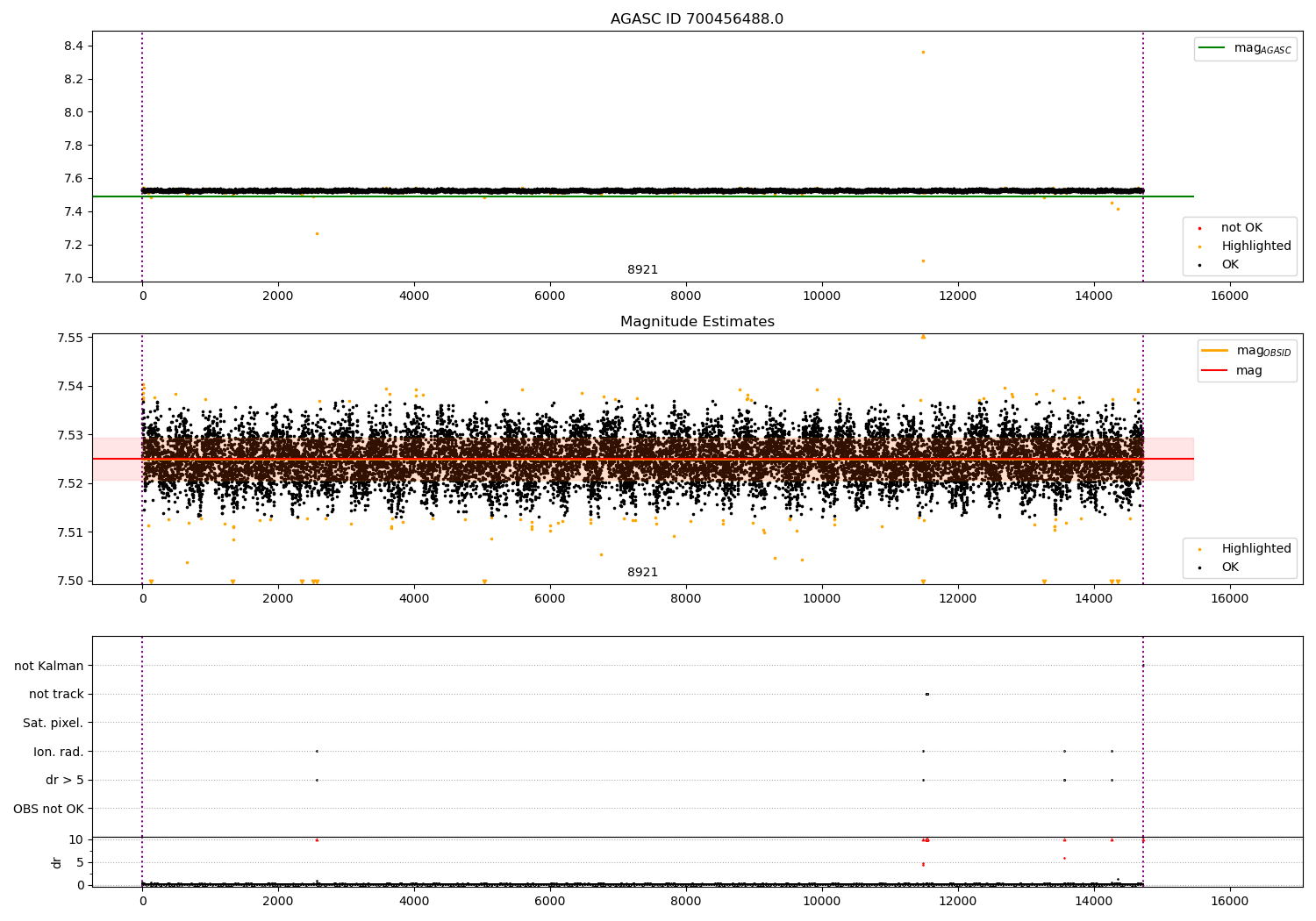The width and height of the screenshot is (1316, 921).
Task: Click the orange outlier point near 7.1 in top plot
Action: pyautogui.click(x=923, y=261)
